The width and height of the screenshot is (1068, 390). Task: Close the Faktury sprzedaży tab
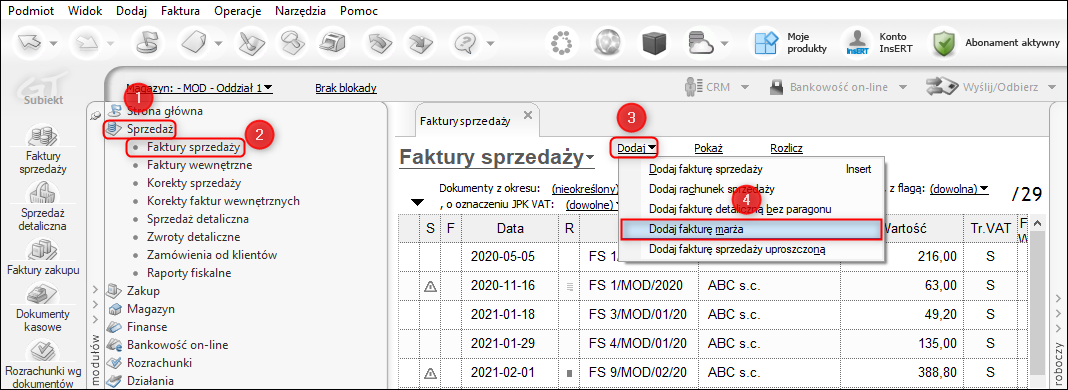pyautogui.click(x=527, y=115)
